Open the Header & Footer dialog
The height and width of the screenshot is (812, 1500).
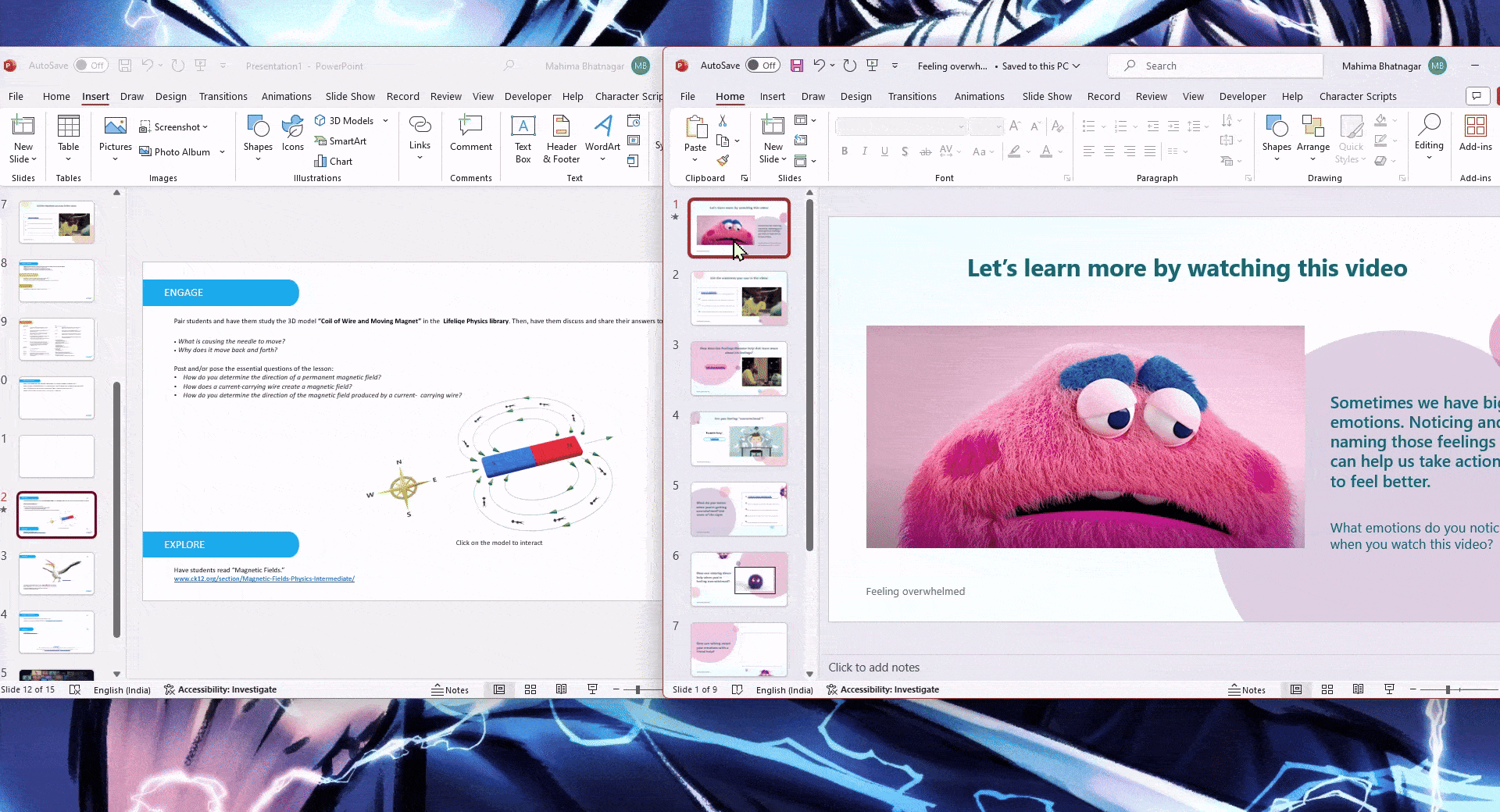(560, 139)
